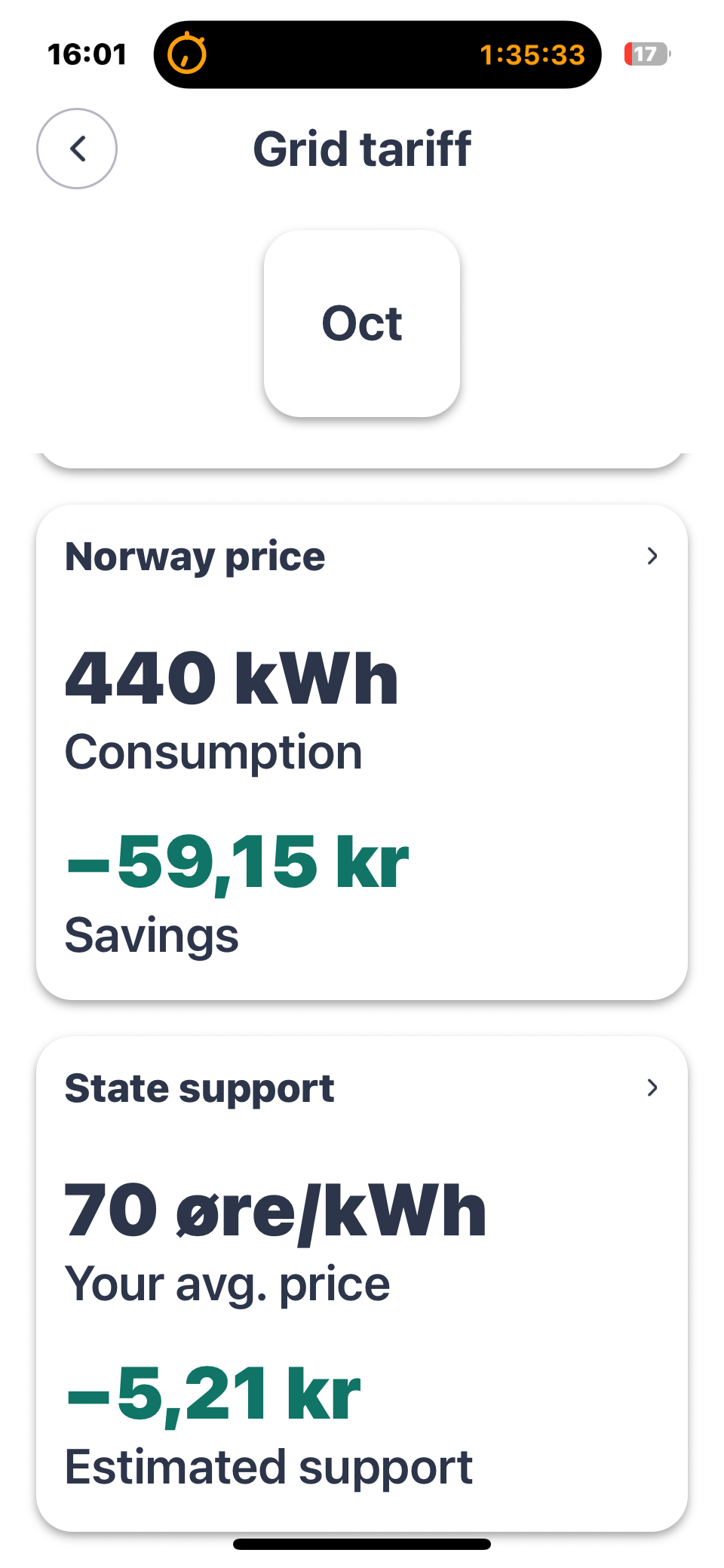Tap the battery level indicator
724x1568 pixels.
pos(647,54)
